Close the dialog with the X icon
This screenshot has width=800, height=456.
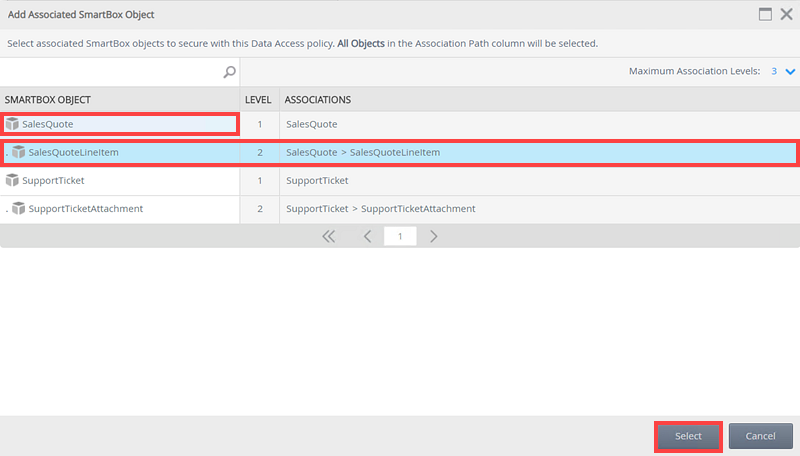pos(786,14)
